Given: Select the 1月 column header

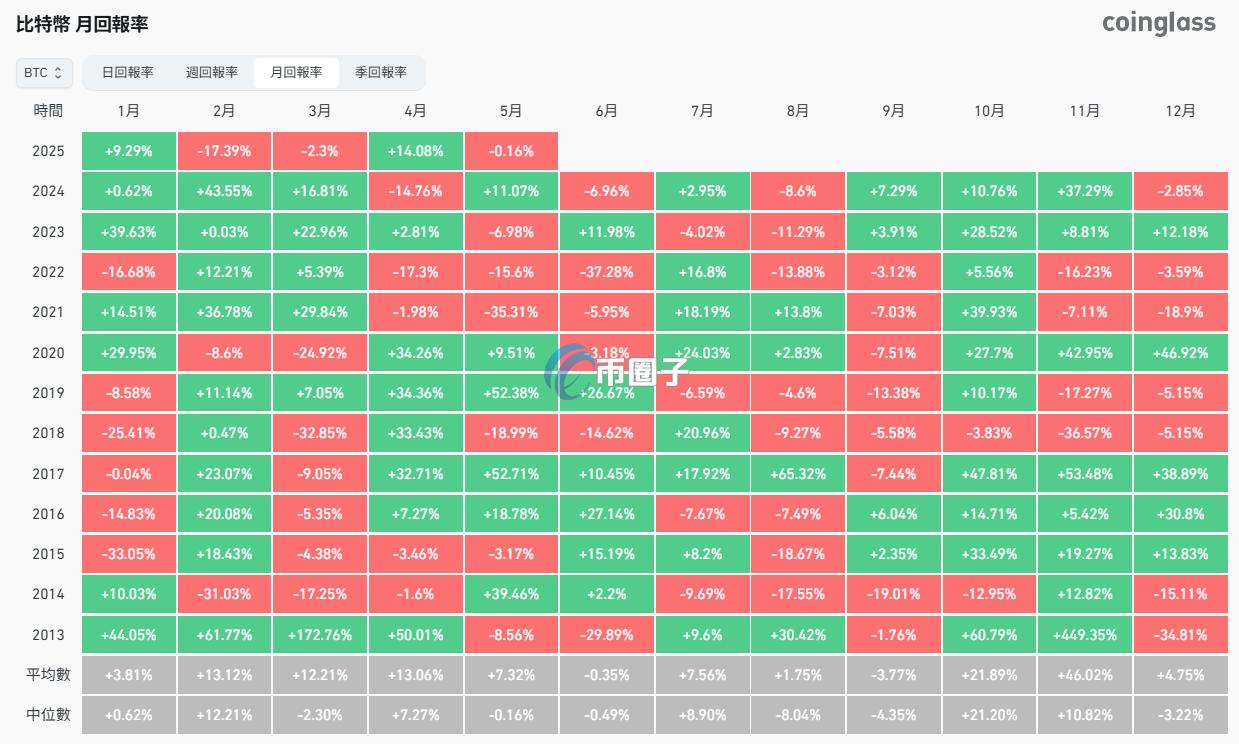Looking at the screenshot, I should (128, 111).
